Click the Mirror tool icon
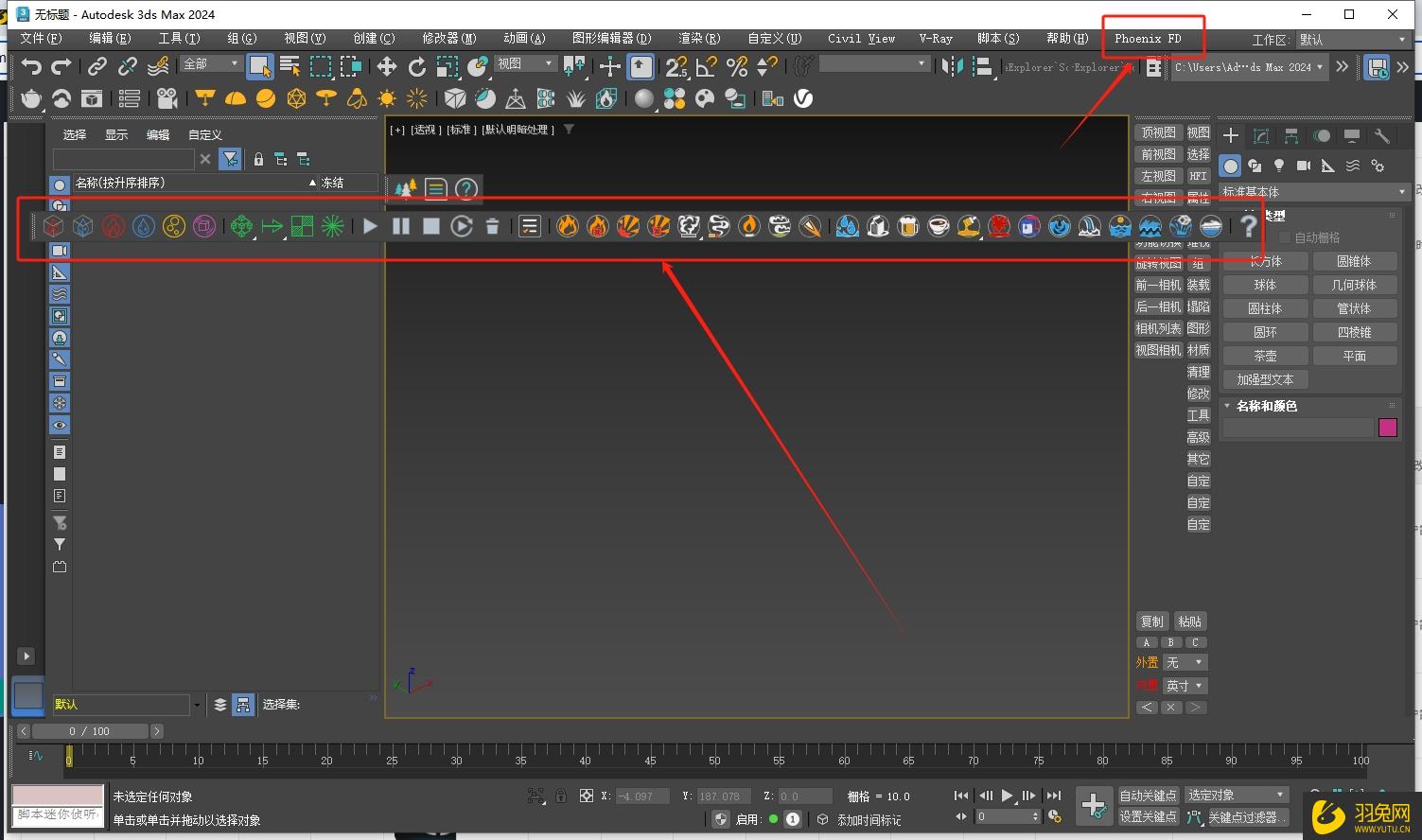This screenshot has width=1422, height=840. click(x=953, y=66)
